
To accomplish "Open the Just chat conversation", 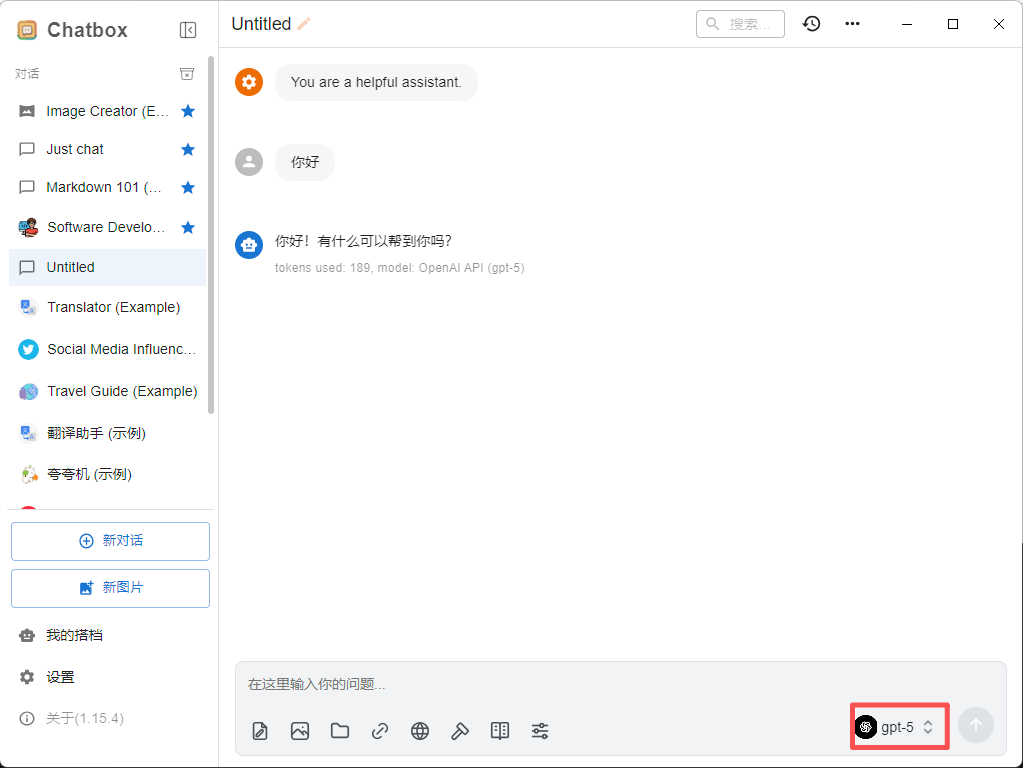I will point(108,149).
